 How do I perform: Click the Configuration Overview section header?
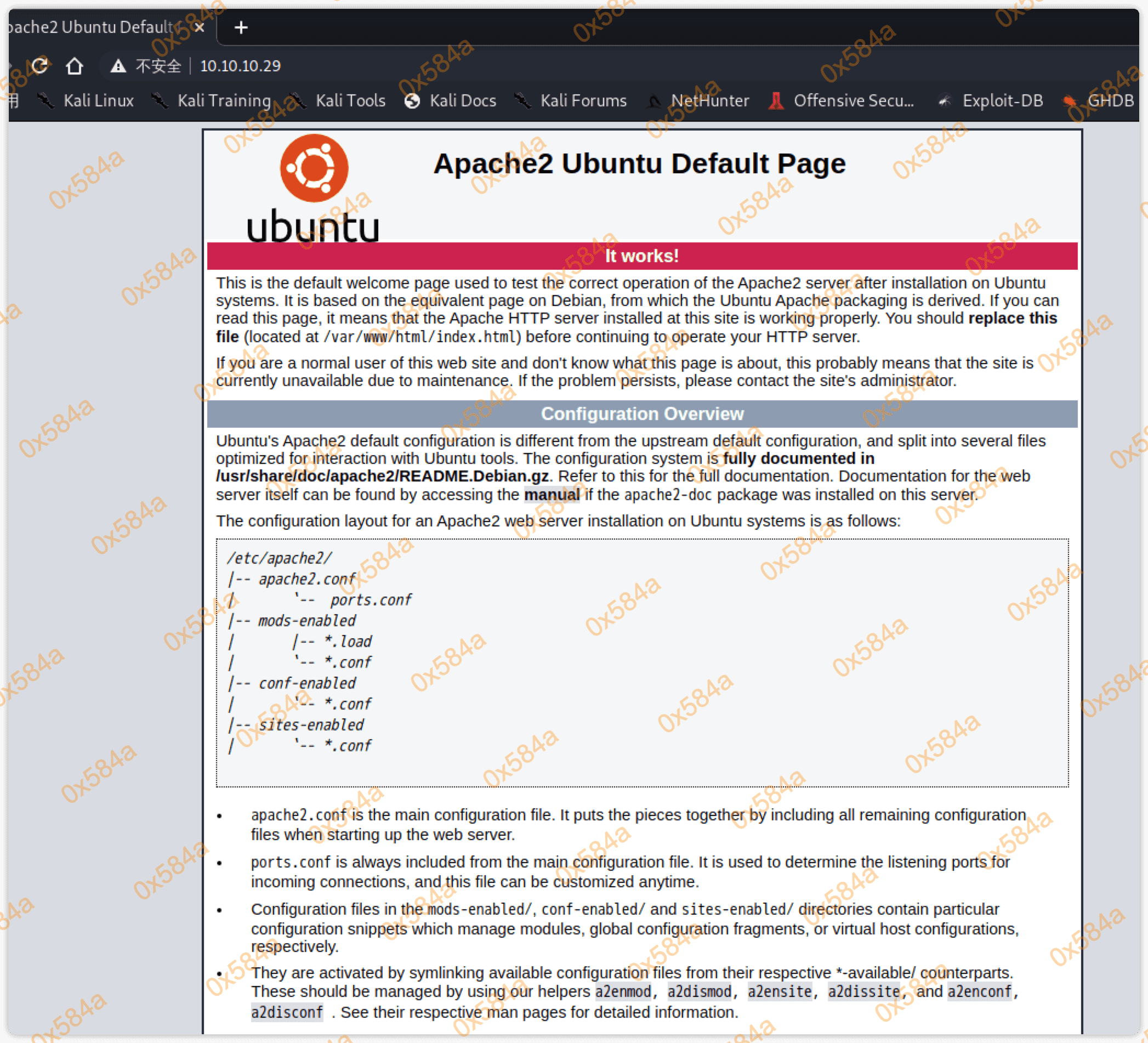point(642,414)
